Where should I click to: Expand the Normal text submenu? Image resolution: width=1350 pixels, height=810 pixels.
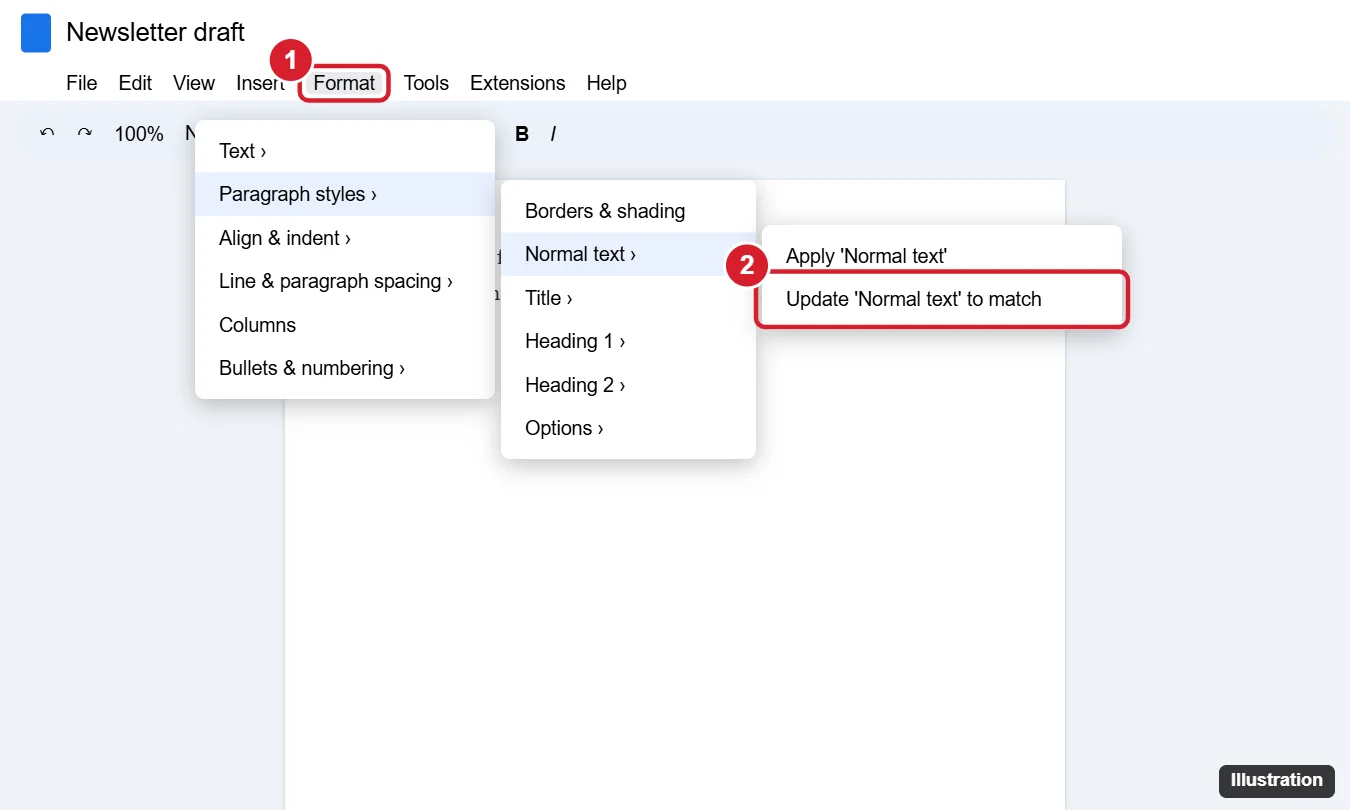(628, 254)
